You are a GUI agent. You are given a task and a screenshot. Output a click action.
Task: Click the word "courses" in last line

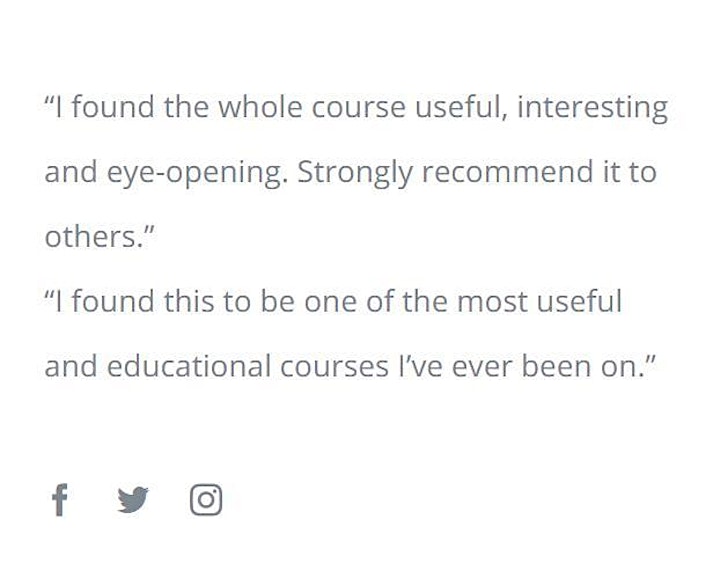(x=334, y=367)
